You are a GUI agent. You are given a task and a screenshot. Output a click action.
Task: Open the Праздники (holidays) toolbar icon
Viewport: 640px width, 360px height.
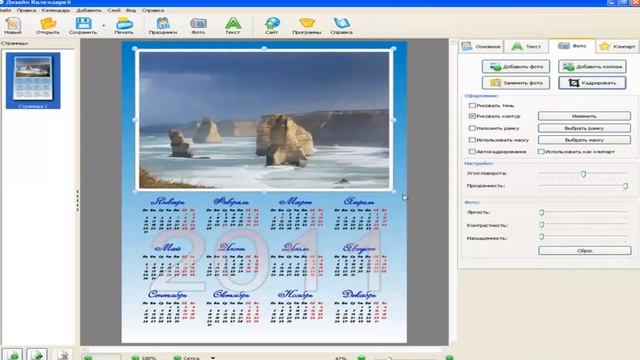point(163,25)
